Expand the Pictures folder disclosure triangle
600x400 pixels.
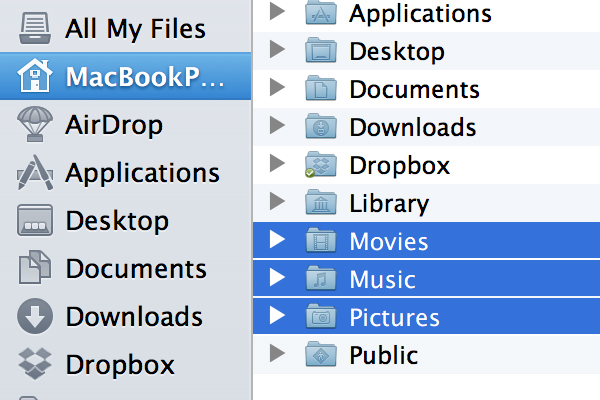point(277,315)
